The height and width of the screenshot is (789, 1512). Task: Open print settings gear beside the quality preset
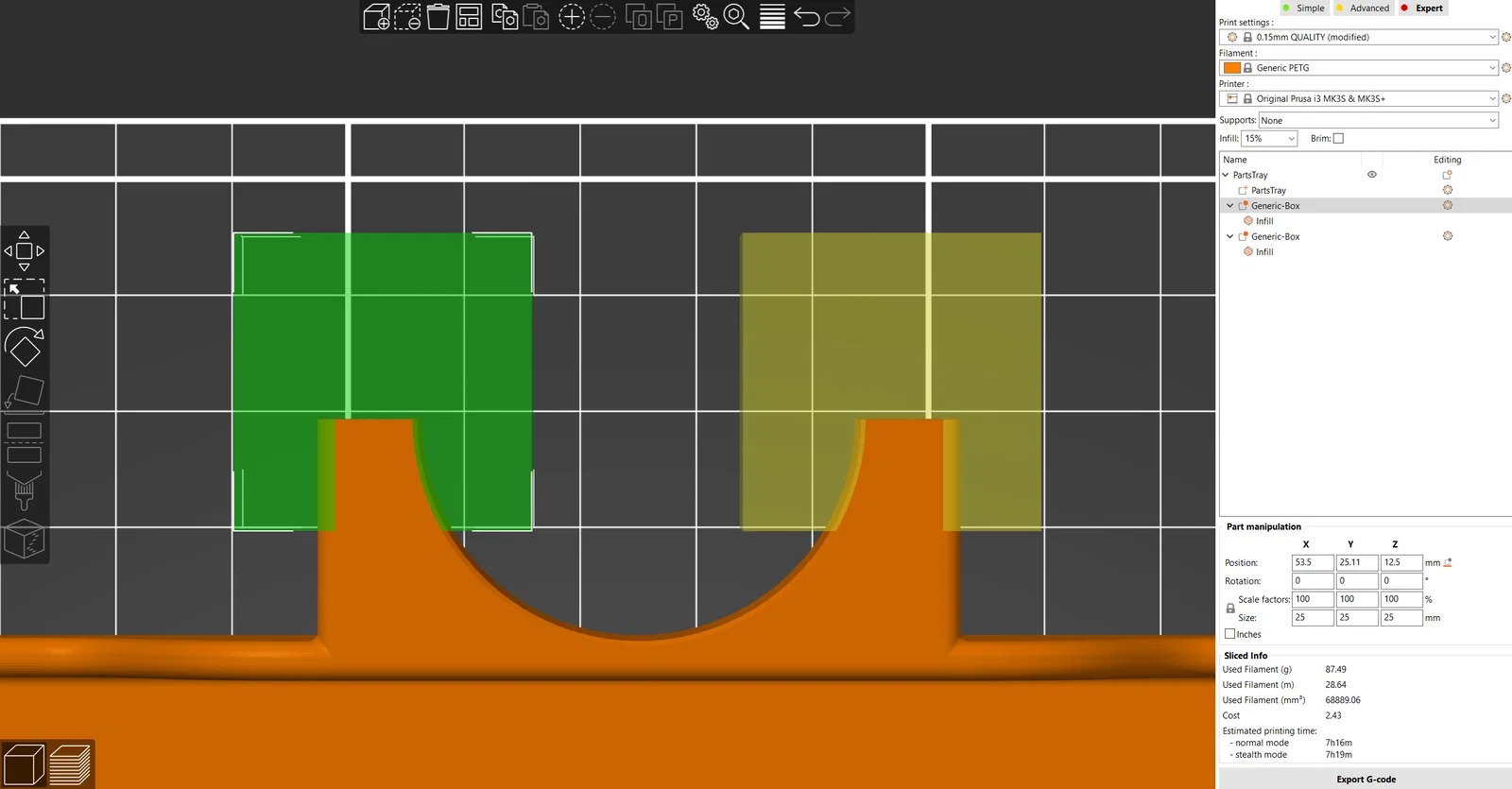click(1506, 37)
